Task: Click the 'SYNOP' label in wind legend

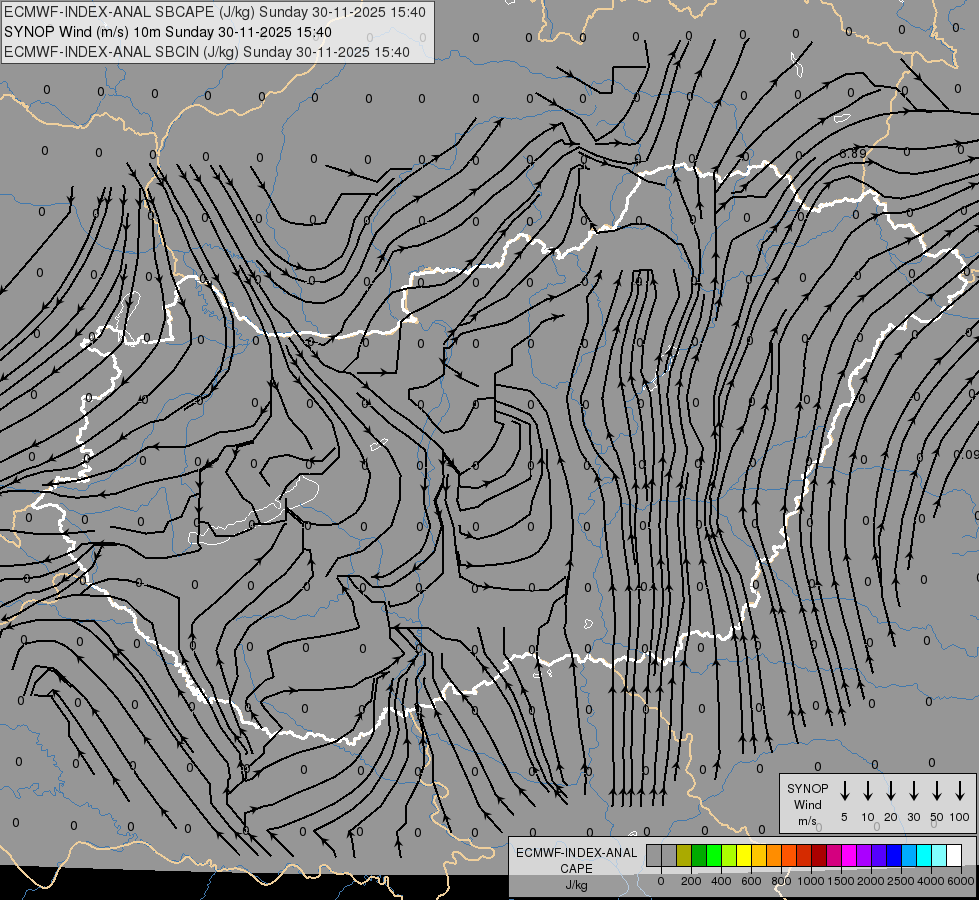Action: [x=807, y=788]
